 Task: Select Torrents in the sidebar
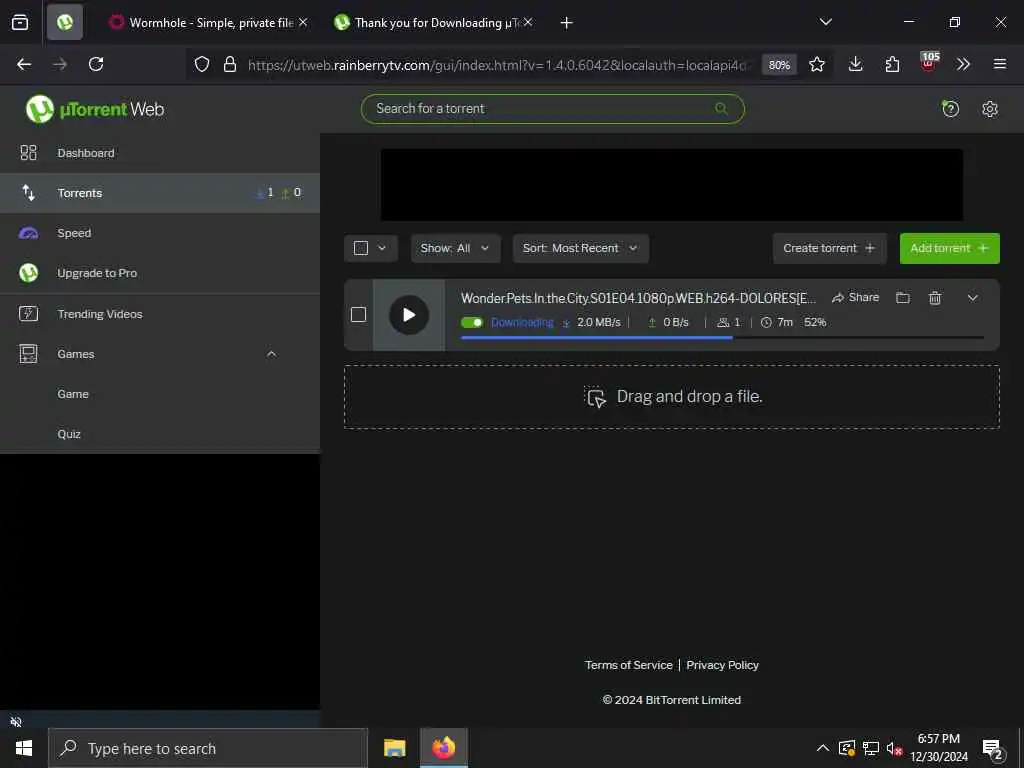point(160,193)
